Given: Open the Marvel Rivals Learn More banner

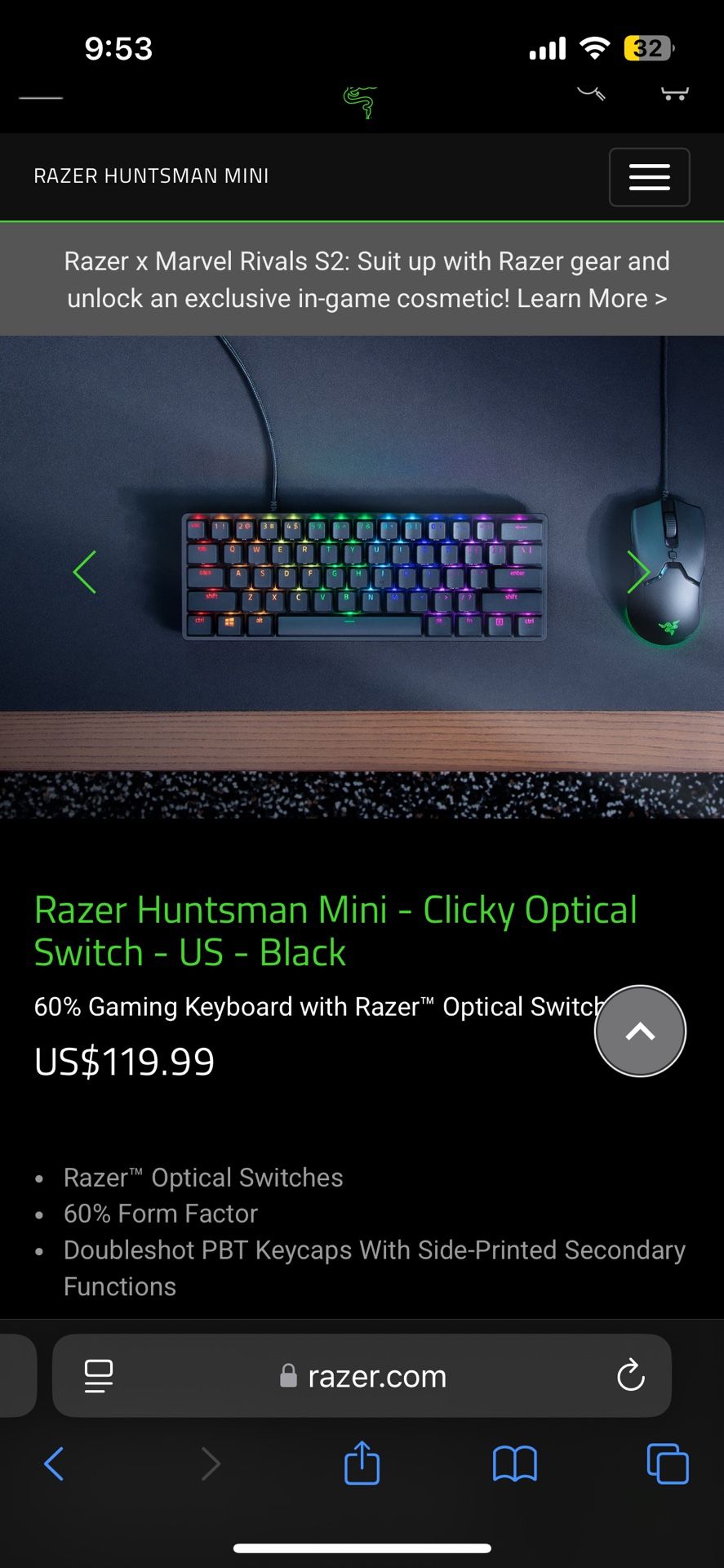Looking at the screenshot, I should (x=366, y=279).
